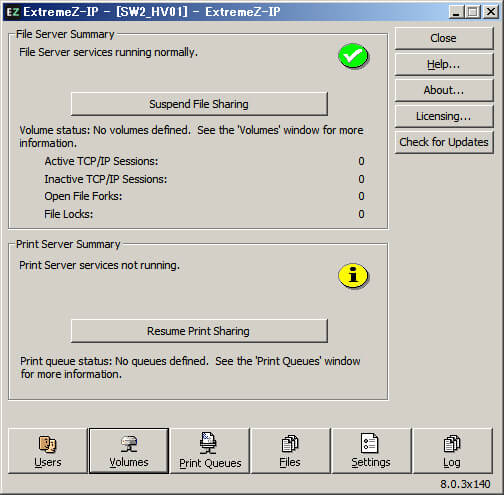Resume Print Sharing

(x=199, y=331)
